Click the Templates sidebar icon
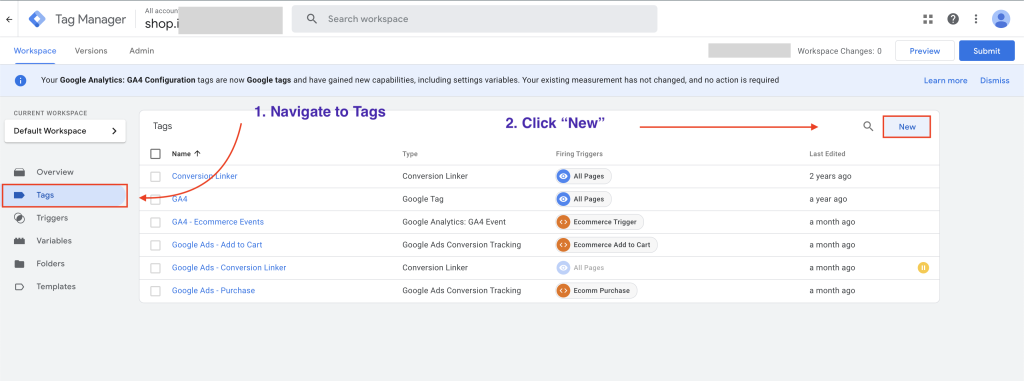The height and width of the screenshot is (381, 1024). 20,286
